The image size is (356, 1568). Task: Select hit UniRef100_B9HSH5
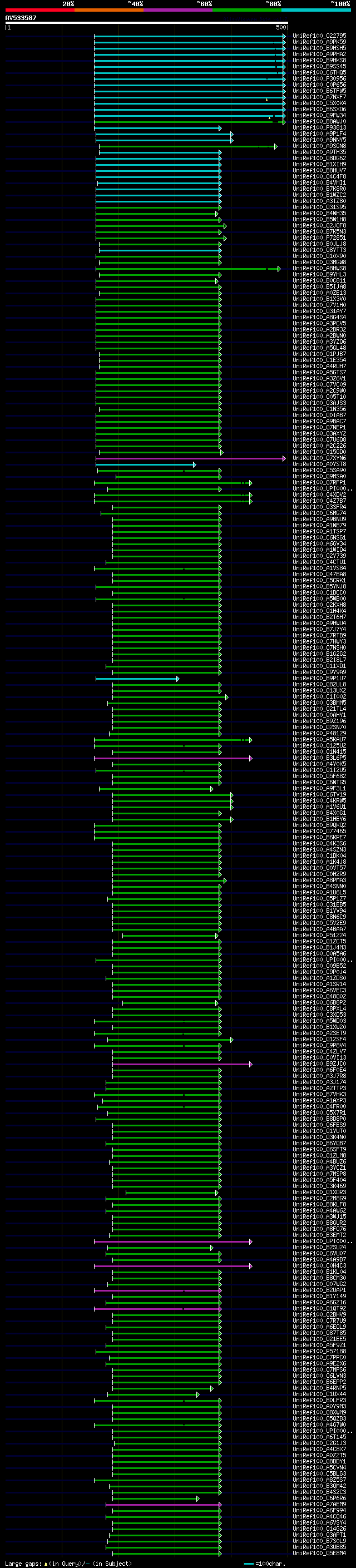(x=319, y=48)
